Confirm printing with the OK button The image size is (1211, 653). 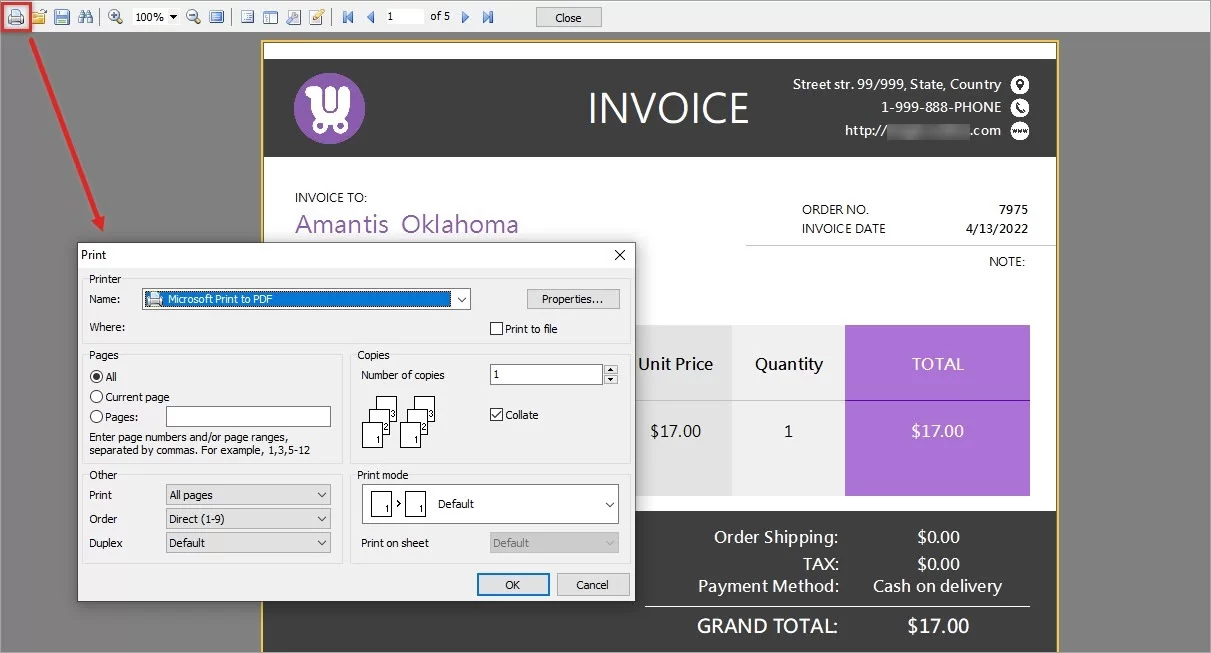tap(512, 584)
